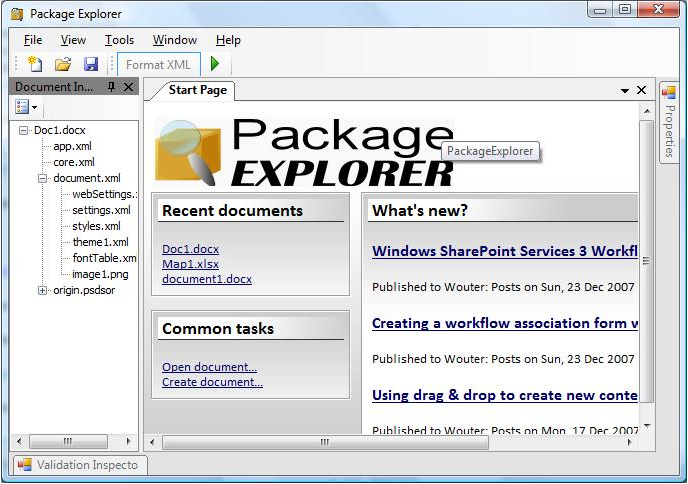Select app.xml in the tree
The image size is (688, 484).
click(x=72, y=146)
